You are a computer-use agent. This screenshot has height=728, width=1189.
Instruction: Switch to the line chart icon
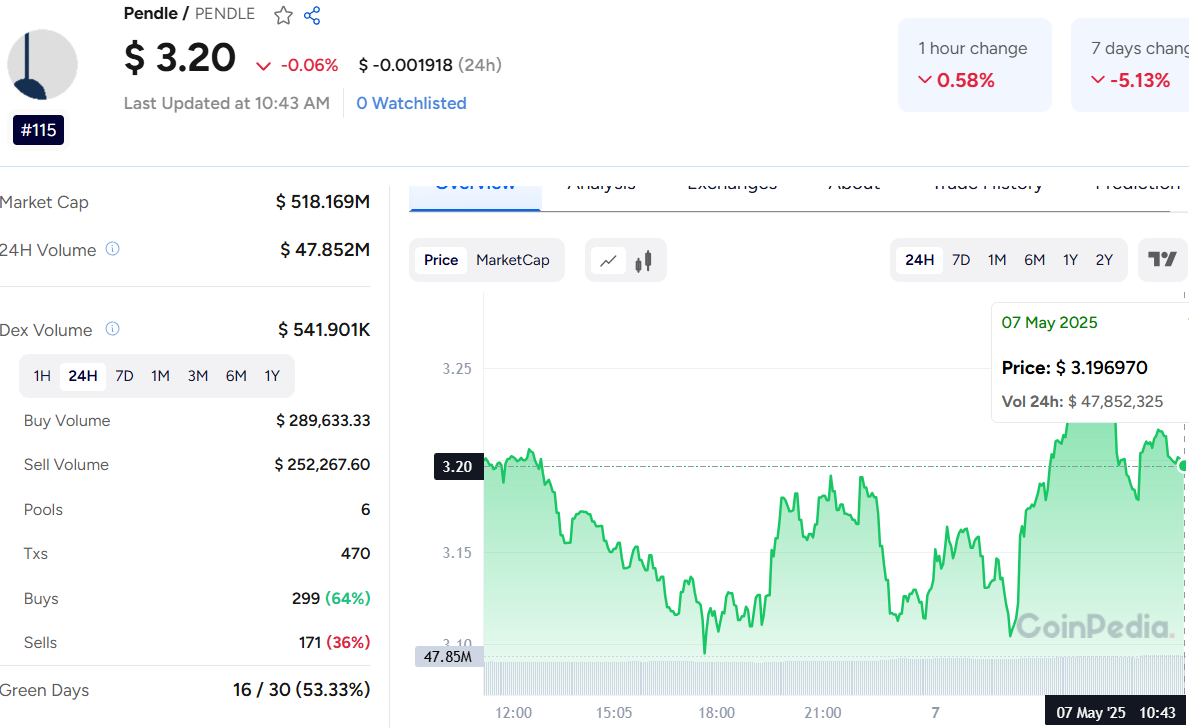point(608,261)
